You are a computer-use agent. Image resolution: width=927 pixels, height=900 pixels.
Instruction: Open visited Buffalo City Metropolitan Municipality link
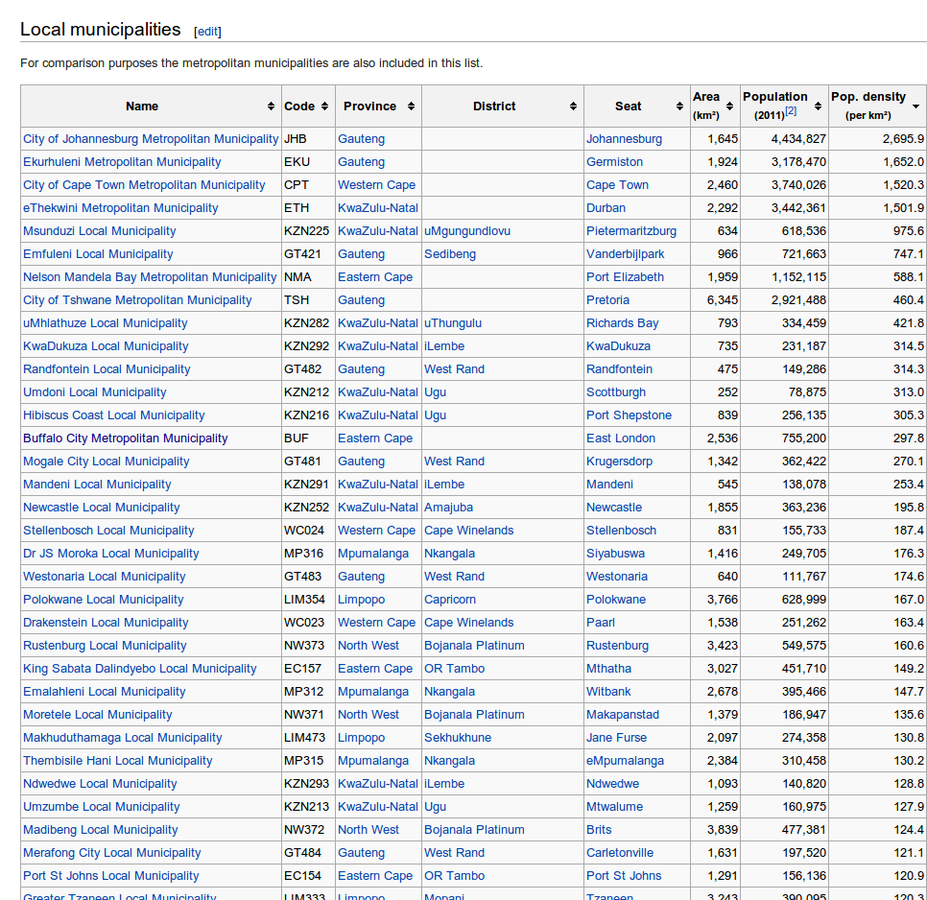click(x=125, y=439)
